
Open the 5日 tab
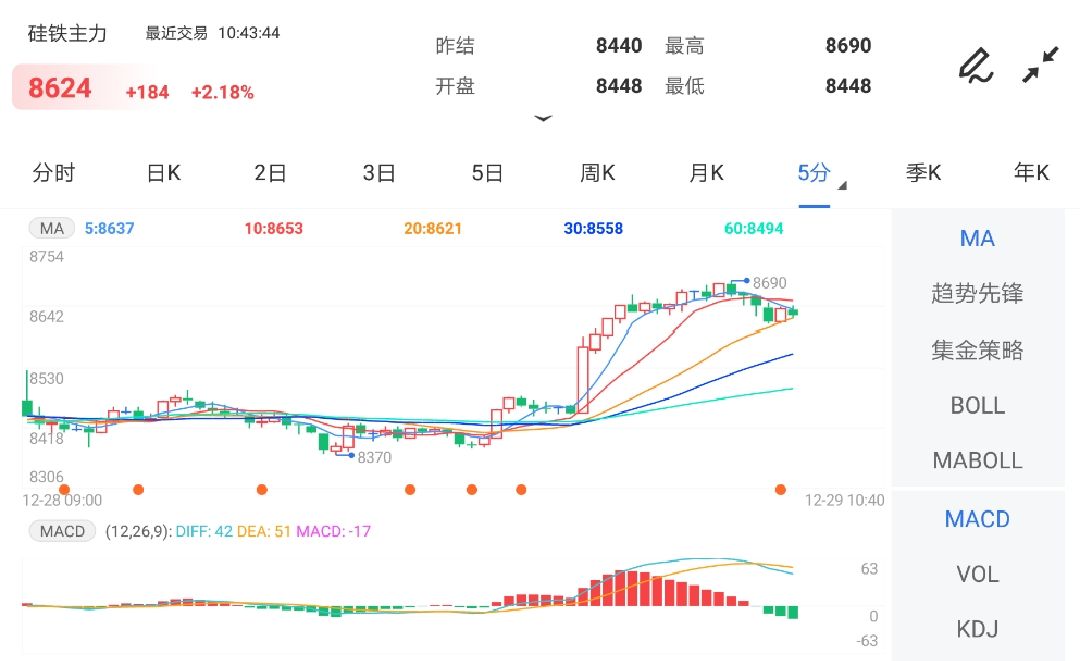pyautogui.click(x=487, y=173)
